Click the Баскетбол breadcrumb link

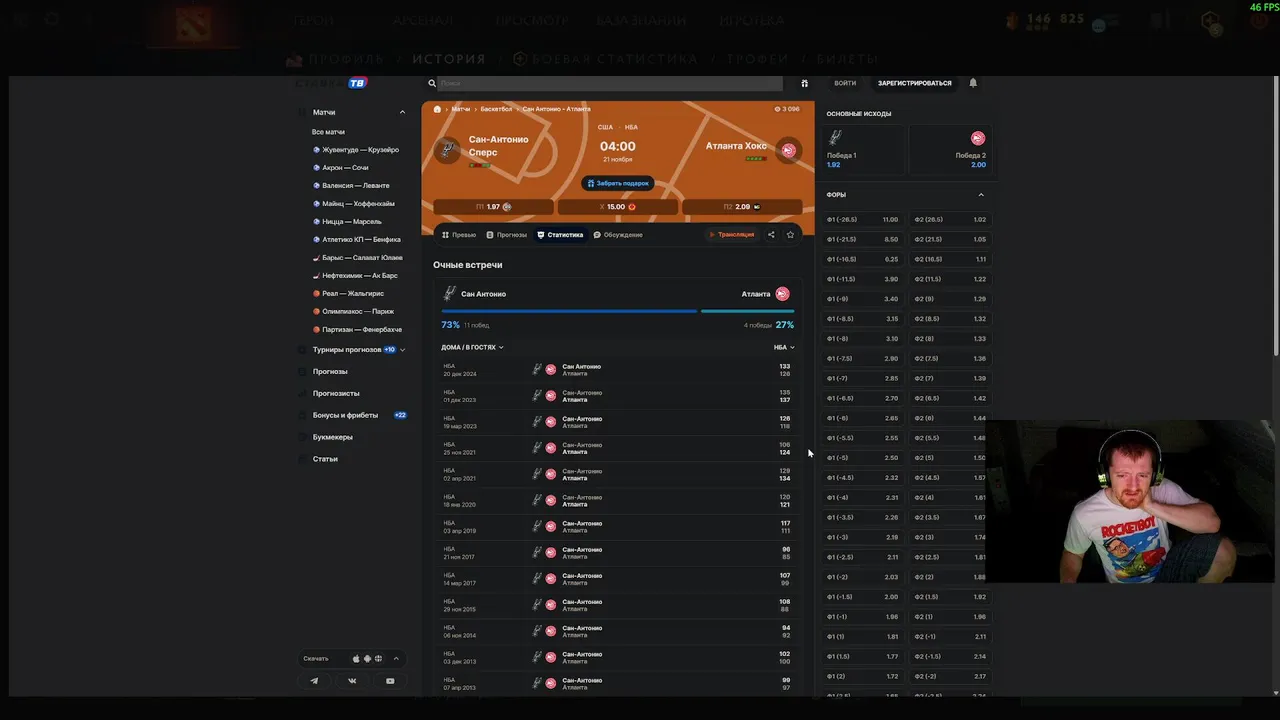[496, 109]
